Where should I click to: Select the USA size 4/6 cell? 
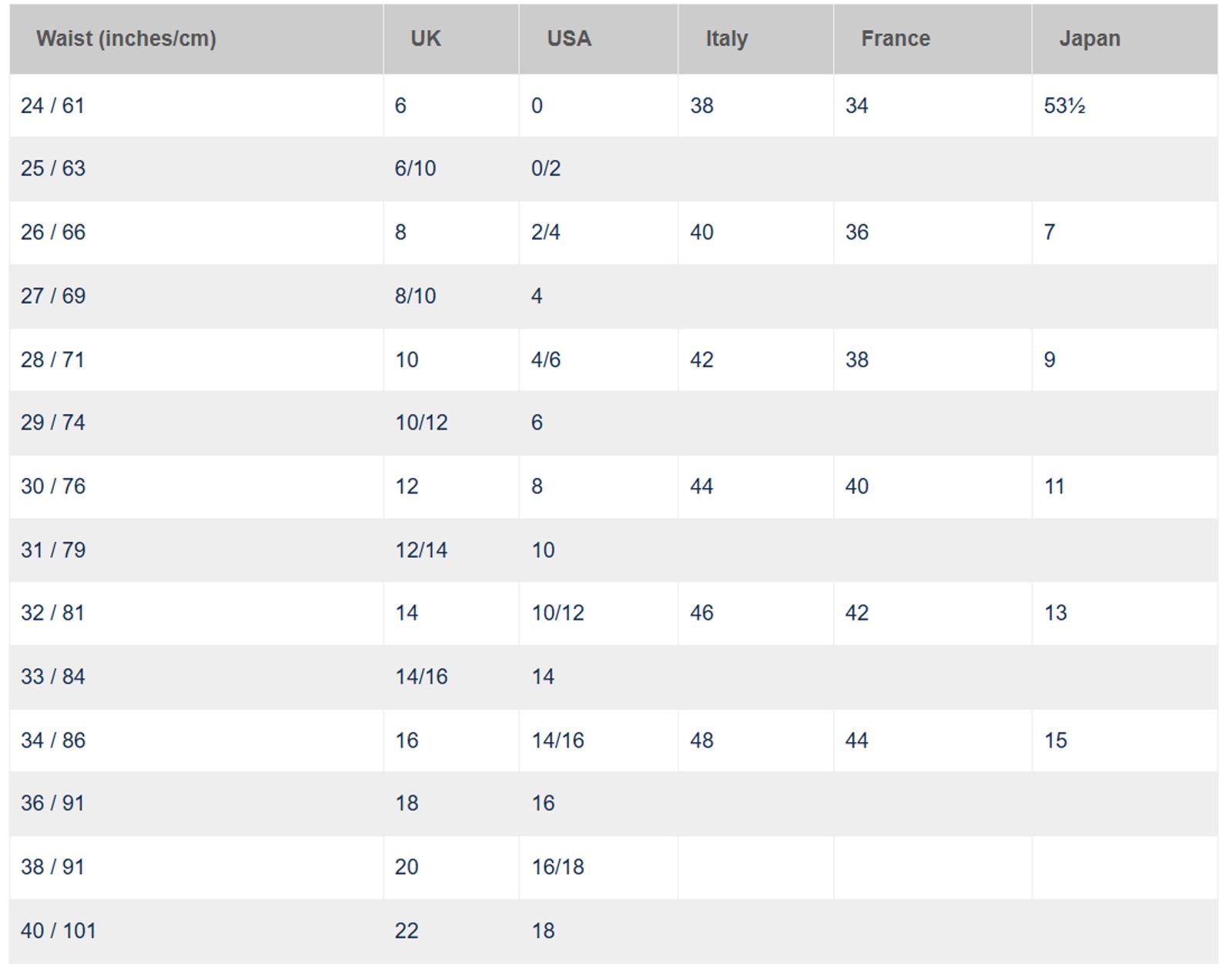coord(546,360)
